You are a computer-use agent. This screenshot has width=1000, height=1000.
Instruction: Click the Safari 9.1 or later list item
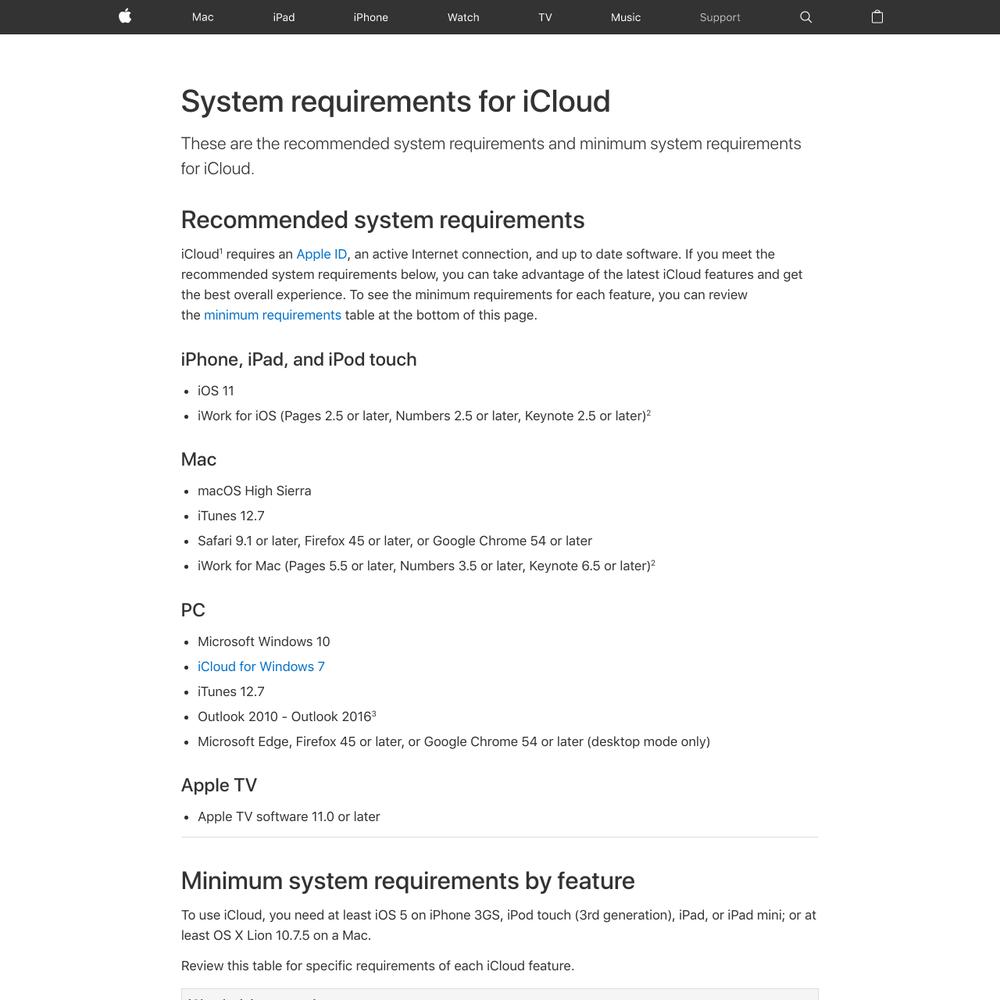coord(395,541)
